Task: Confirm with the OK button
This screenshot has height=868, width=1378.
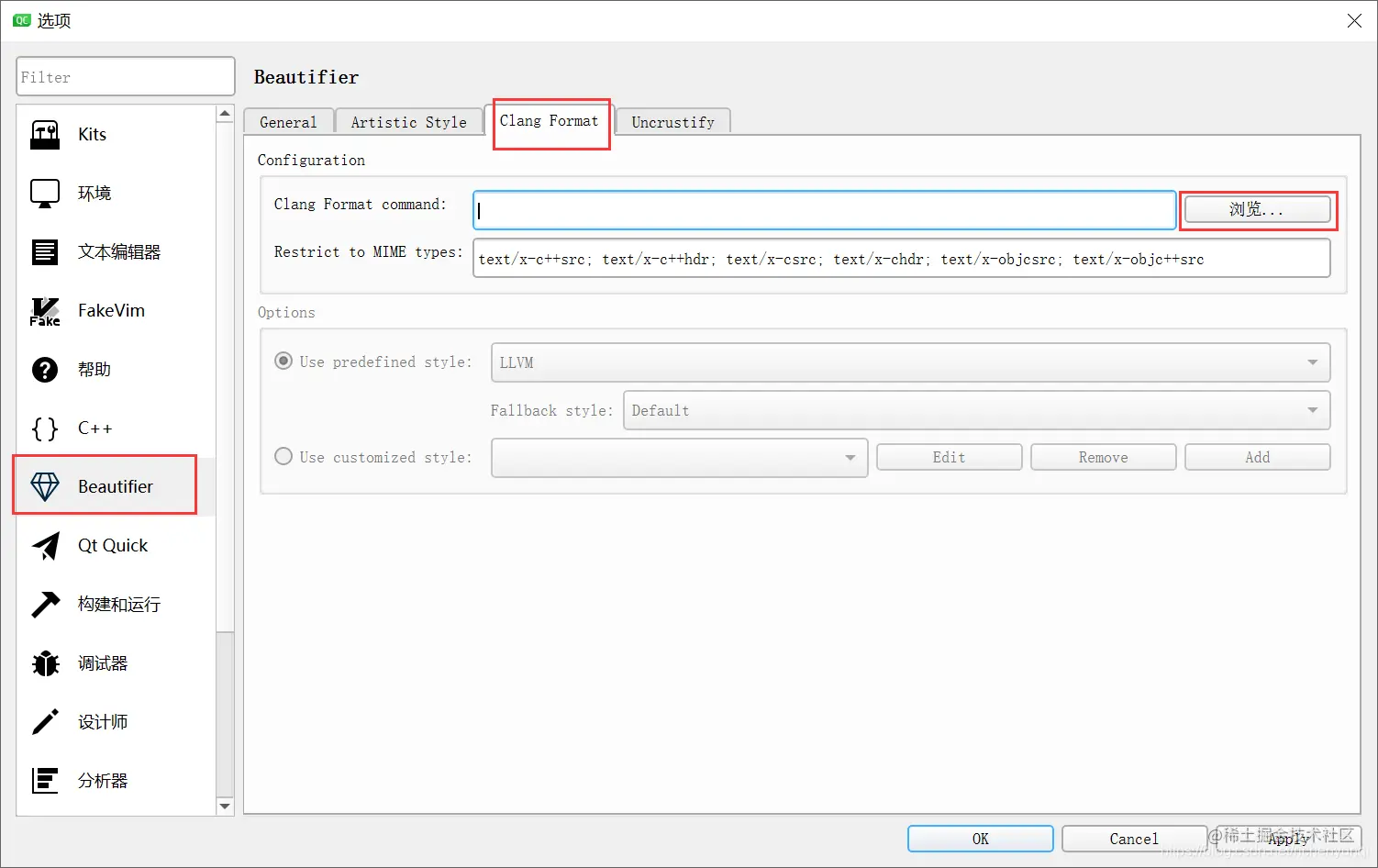Action: coord(980,839)
